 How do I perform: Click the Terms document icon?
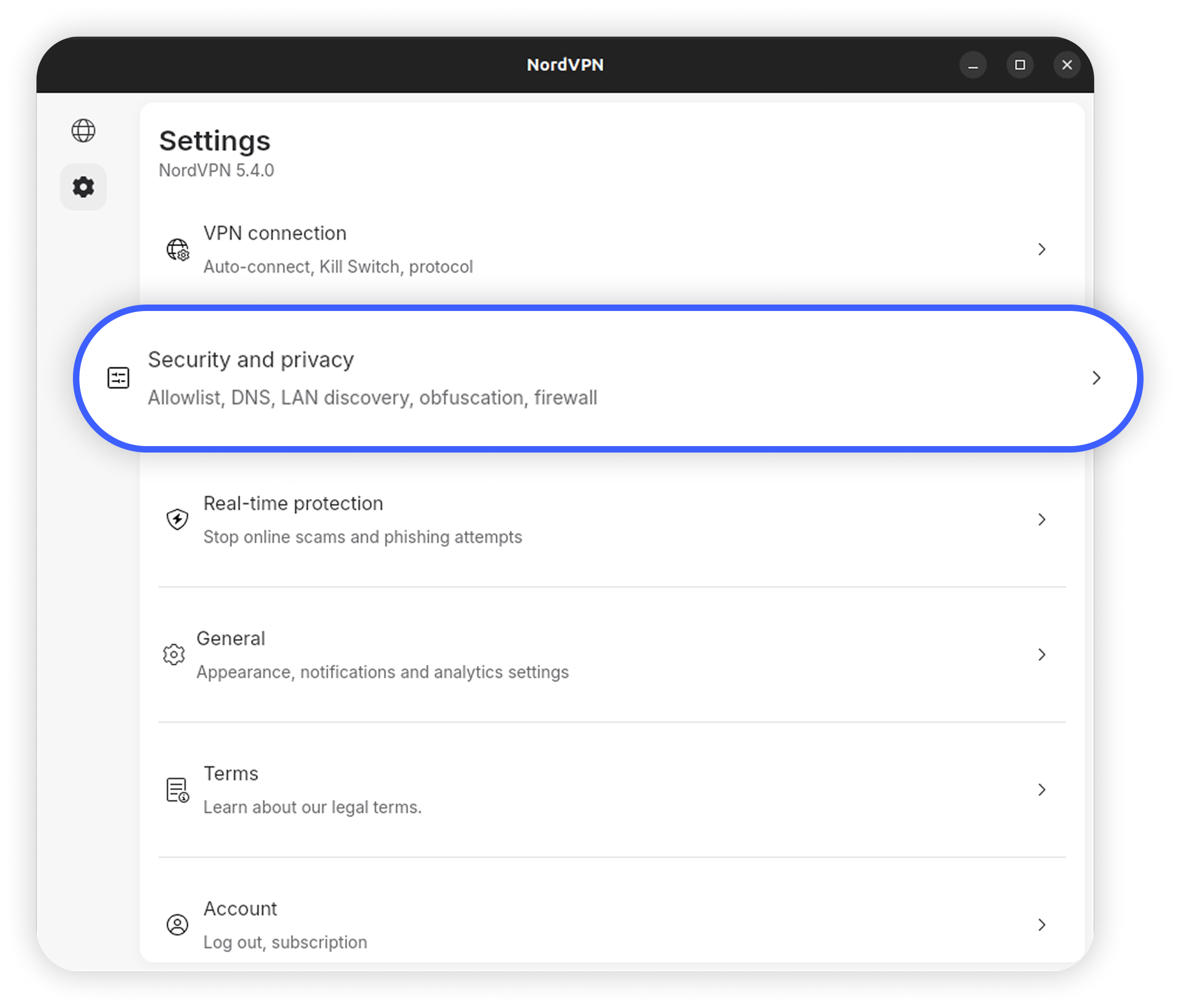point(178,789)
